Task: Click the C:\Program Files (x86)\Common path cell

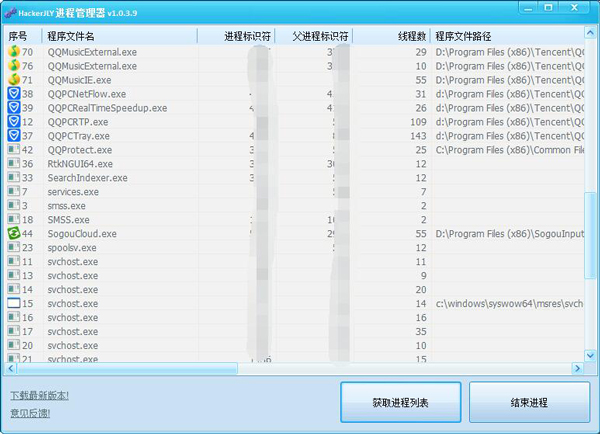Action: point(509,150)
